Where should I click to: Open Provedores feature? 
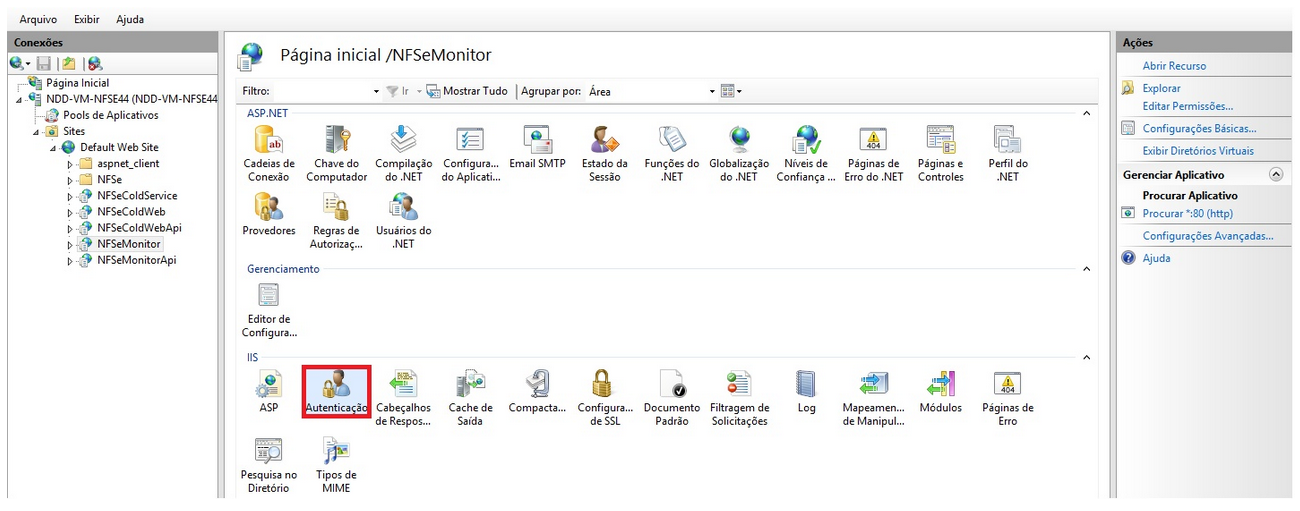tap(269, 214)
